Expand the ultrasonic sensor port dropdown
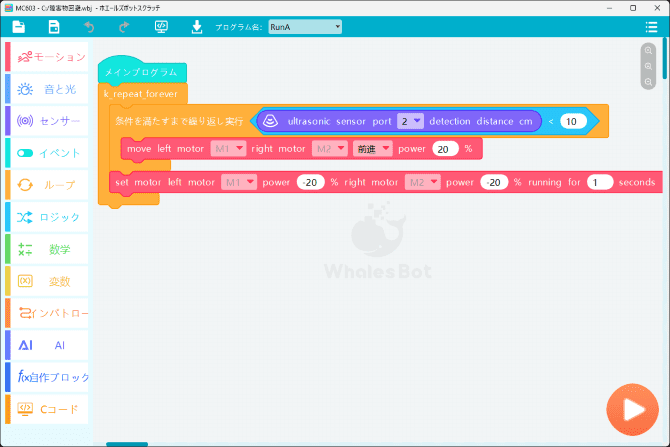 [410, 121]
